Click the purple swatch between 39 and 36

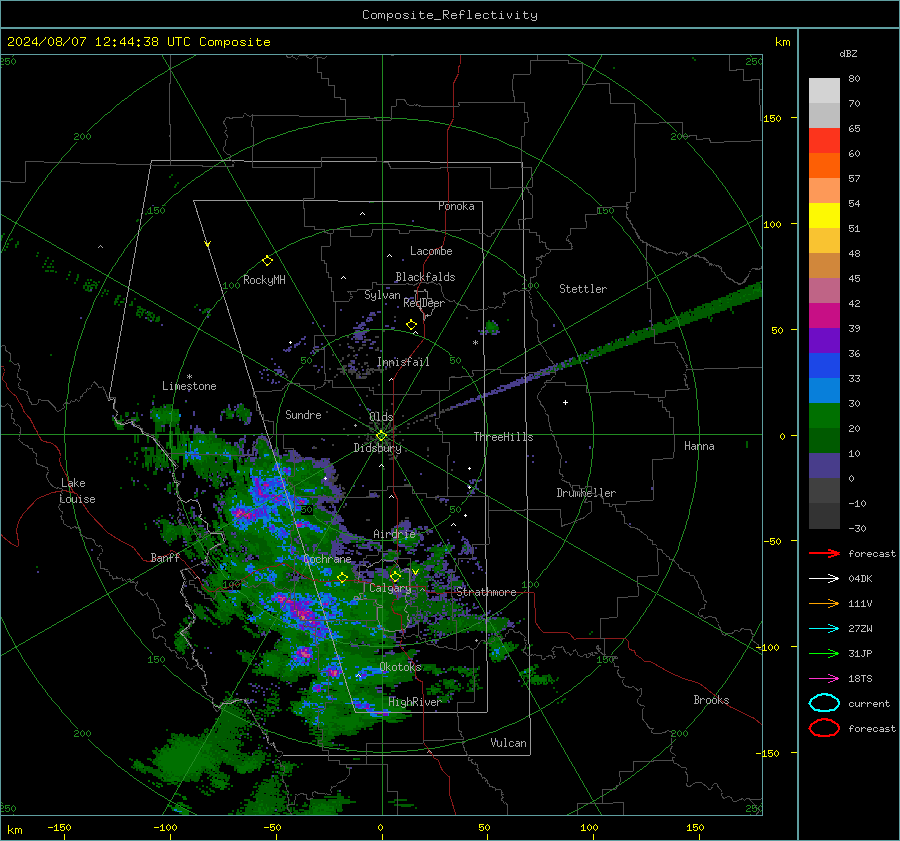[824, 340]
